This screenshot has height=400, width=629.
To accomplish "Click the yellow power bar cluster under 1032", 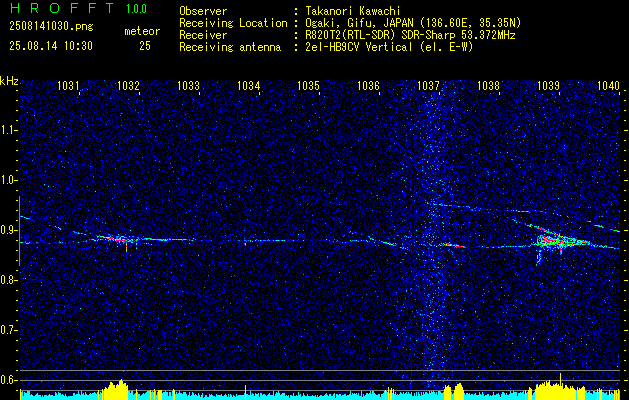I will pyautogui.click(x=116, y=389).
